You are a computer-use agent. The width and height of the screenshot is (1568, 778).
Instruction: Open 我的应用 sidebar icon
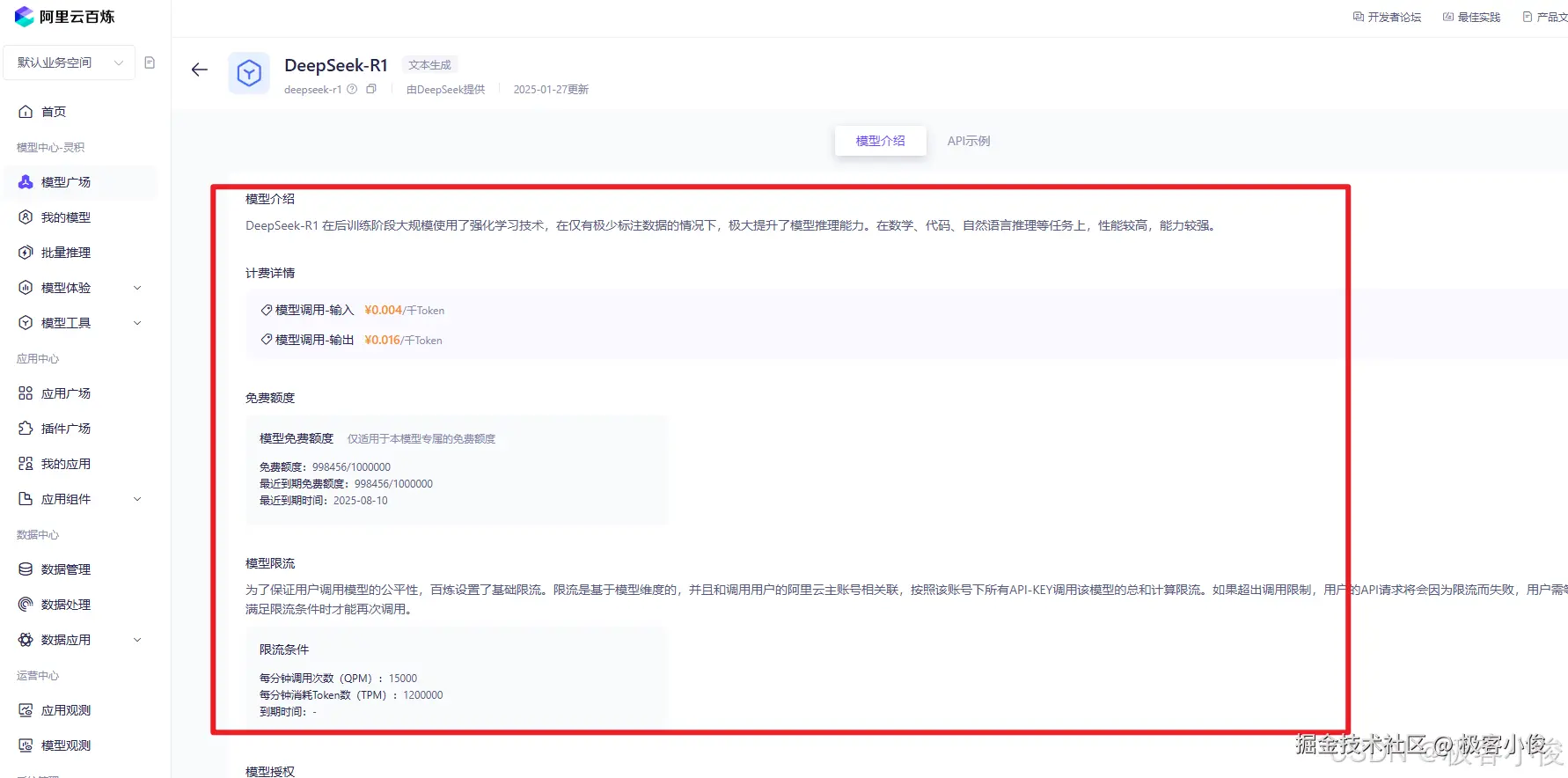pyautogui.click(x=26, y=464)
